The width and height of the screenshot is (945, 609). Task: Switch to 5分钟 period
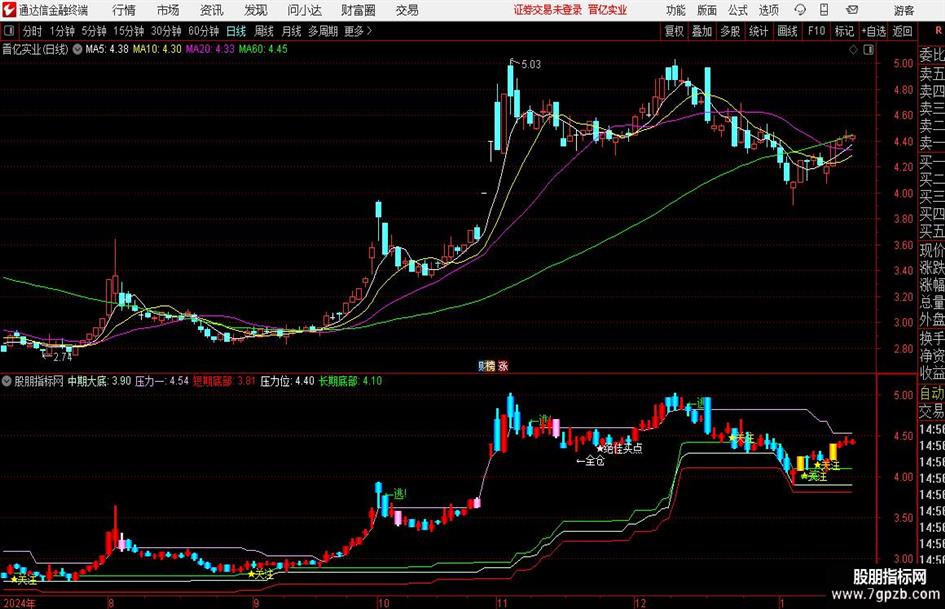(x=94, y=31)
